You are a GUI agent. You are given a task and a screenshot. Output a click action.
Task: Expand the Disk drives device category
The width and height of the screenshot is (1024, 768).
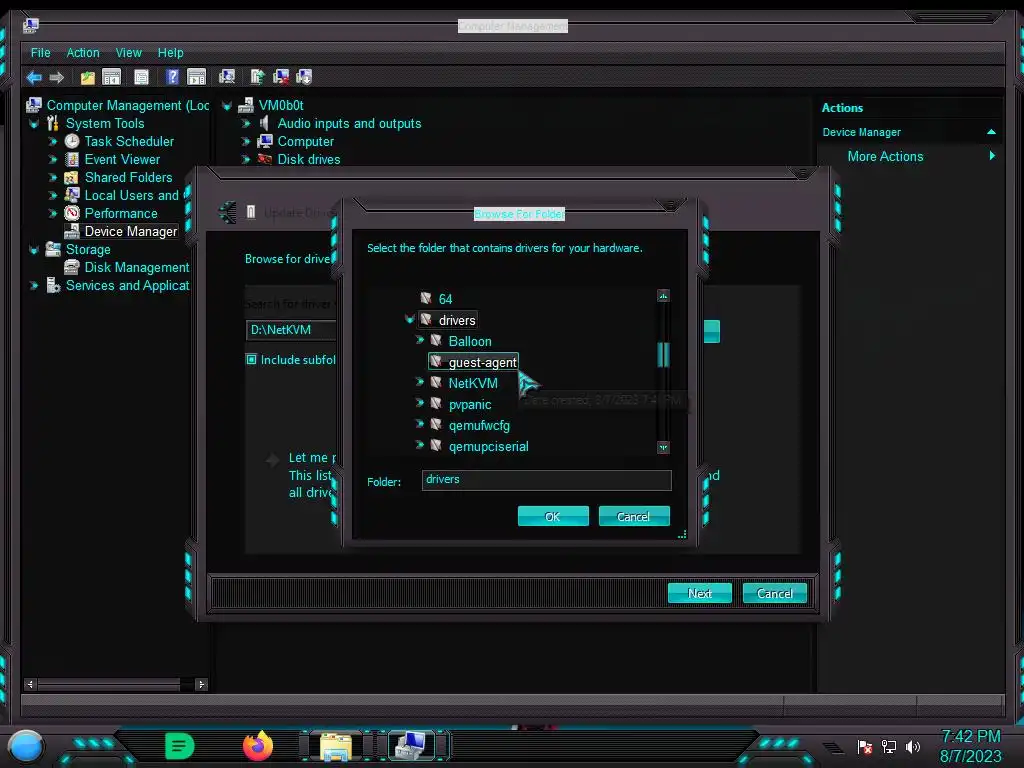[246, 159]
